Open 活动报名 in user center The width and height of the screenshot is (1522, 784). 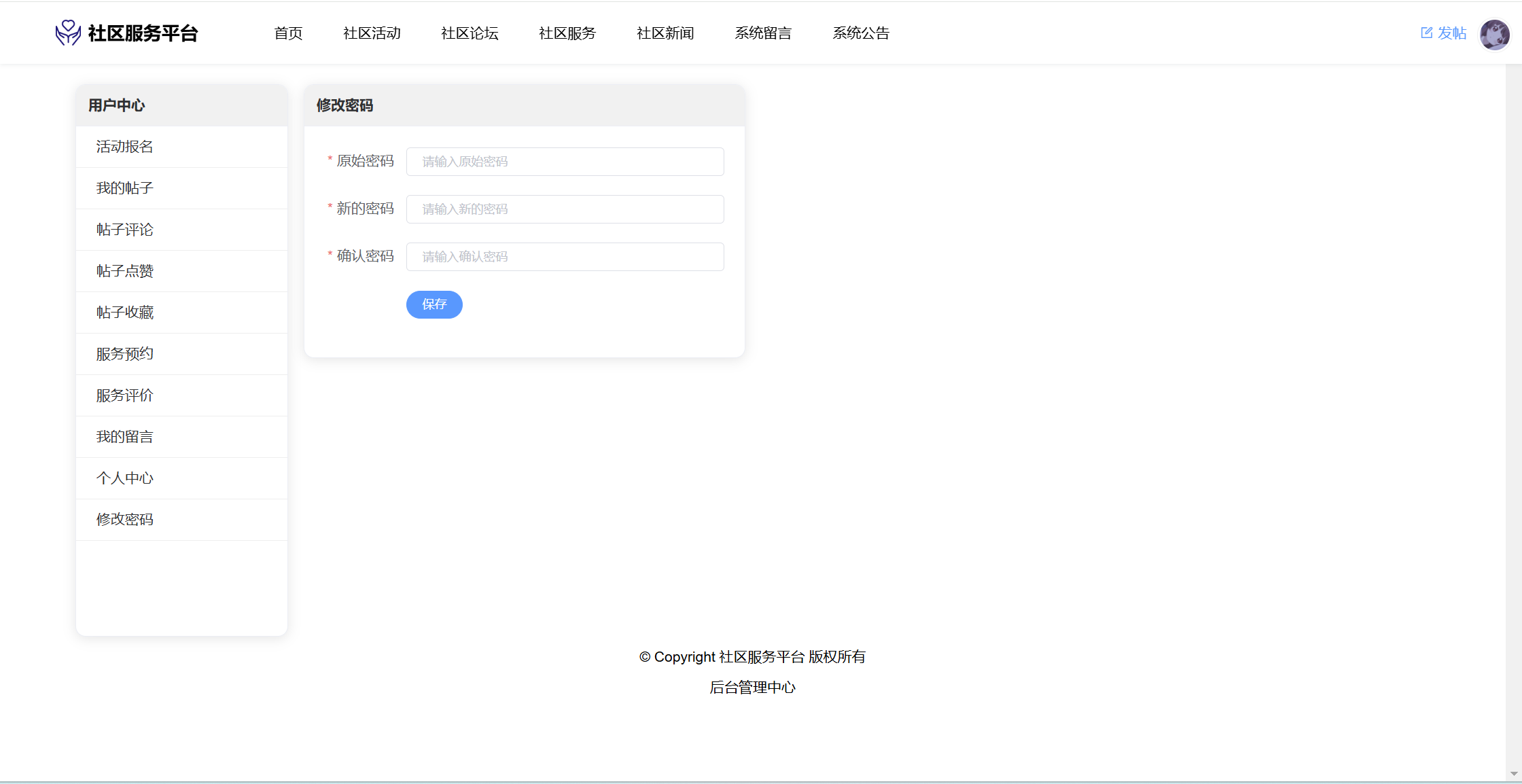click(125, 147)
